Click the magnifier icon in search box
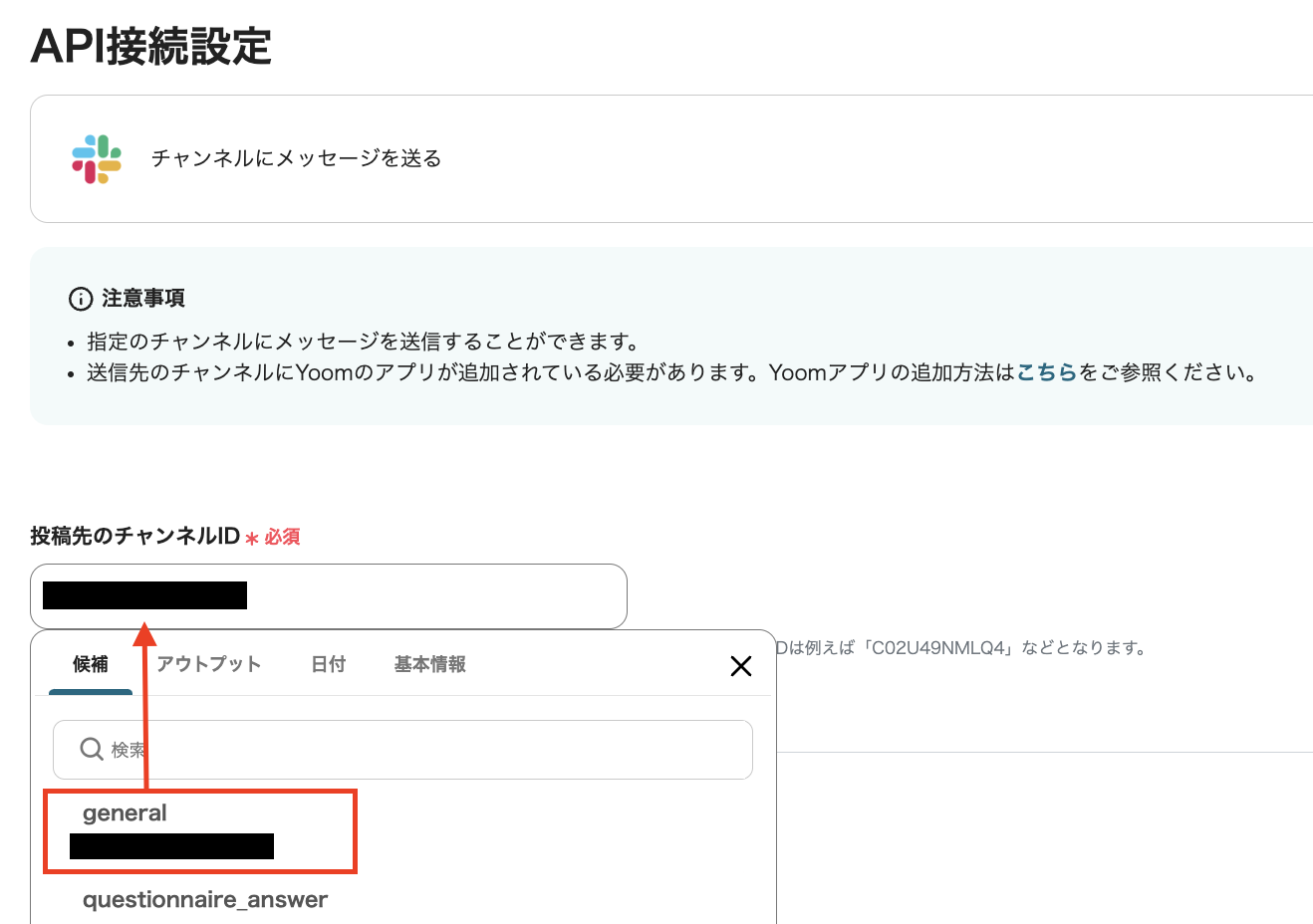The image size is (1313, 924). click(91, 749)
